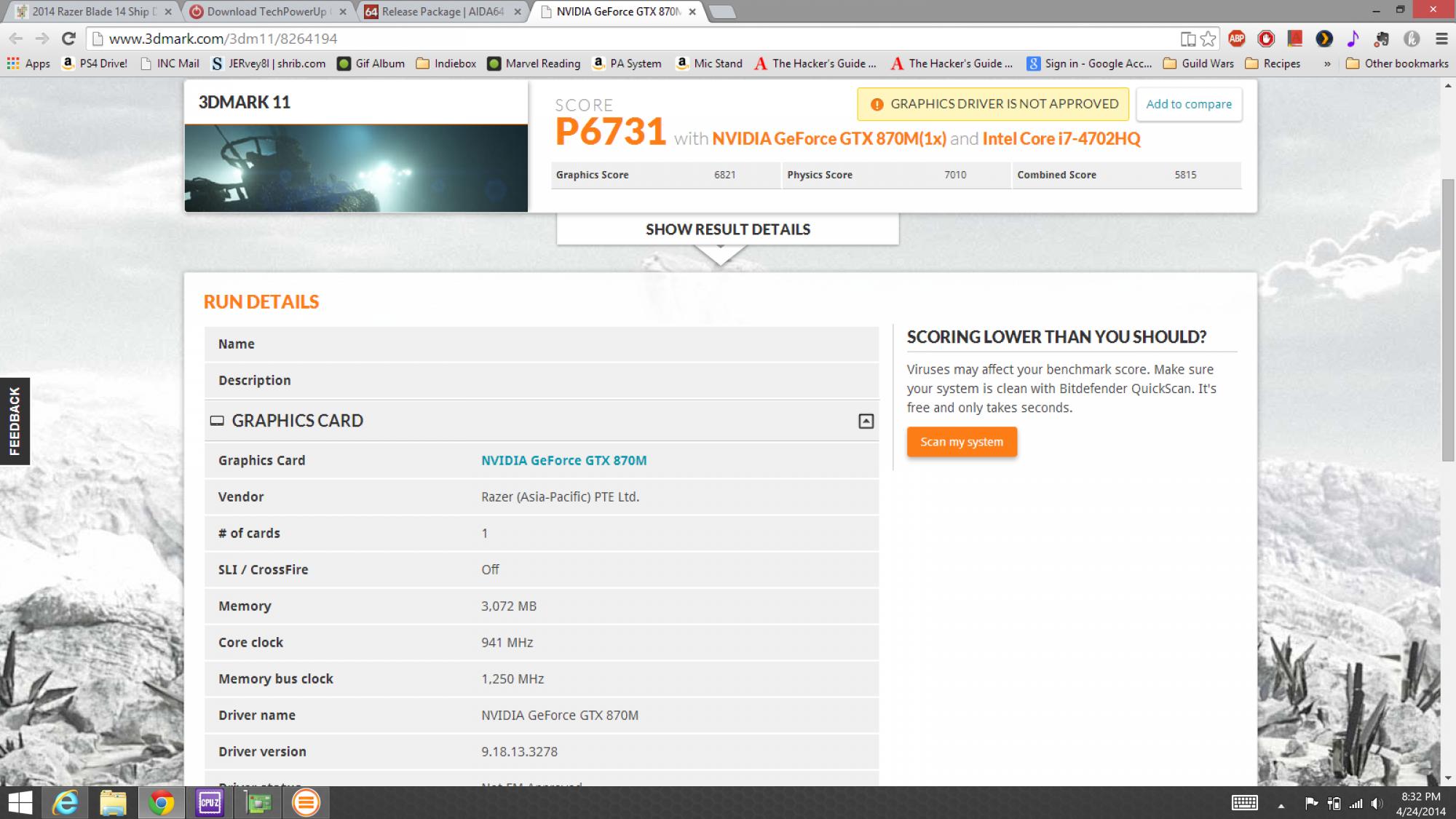Click the Adblock Plus extension icon

1237,39
